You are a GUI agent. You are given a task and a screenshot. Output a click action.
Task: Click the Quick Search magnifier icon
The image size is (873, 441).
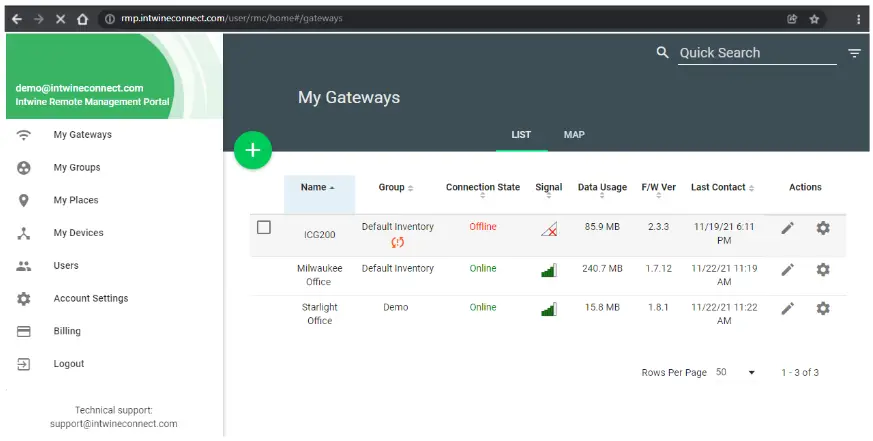coord(662,53)
